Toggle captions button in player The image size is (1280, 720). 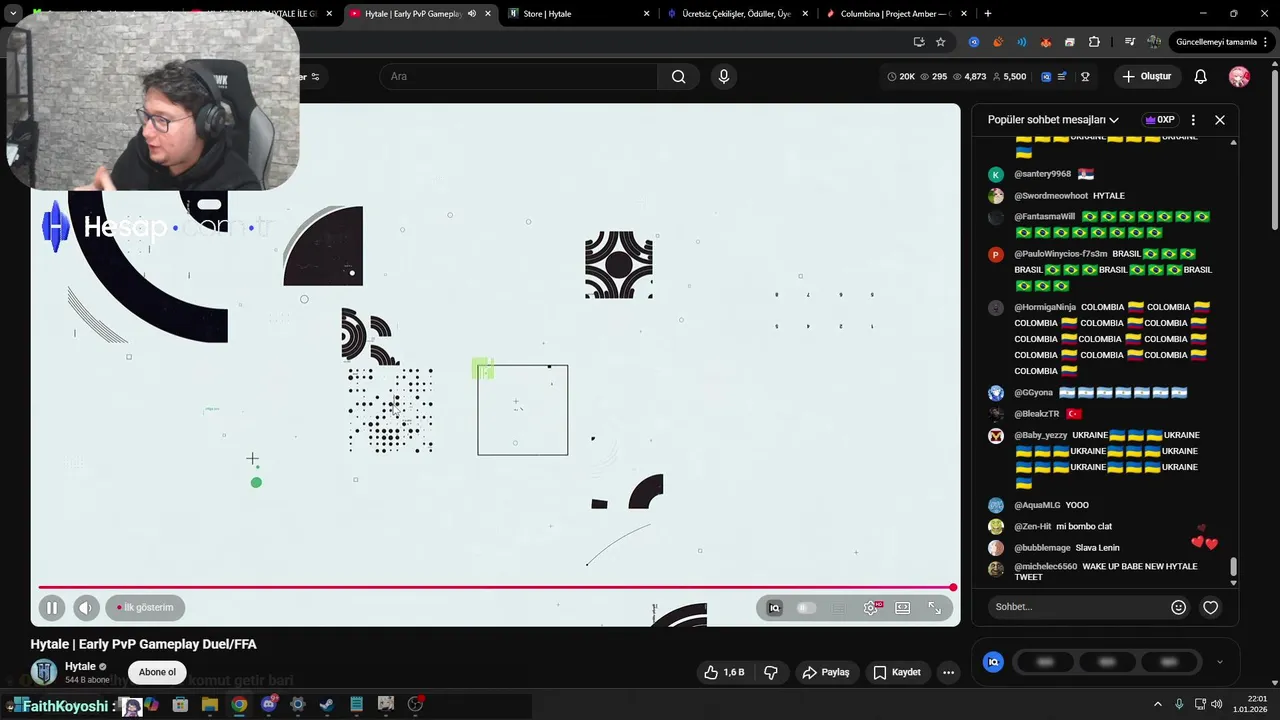point(839,607)
